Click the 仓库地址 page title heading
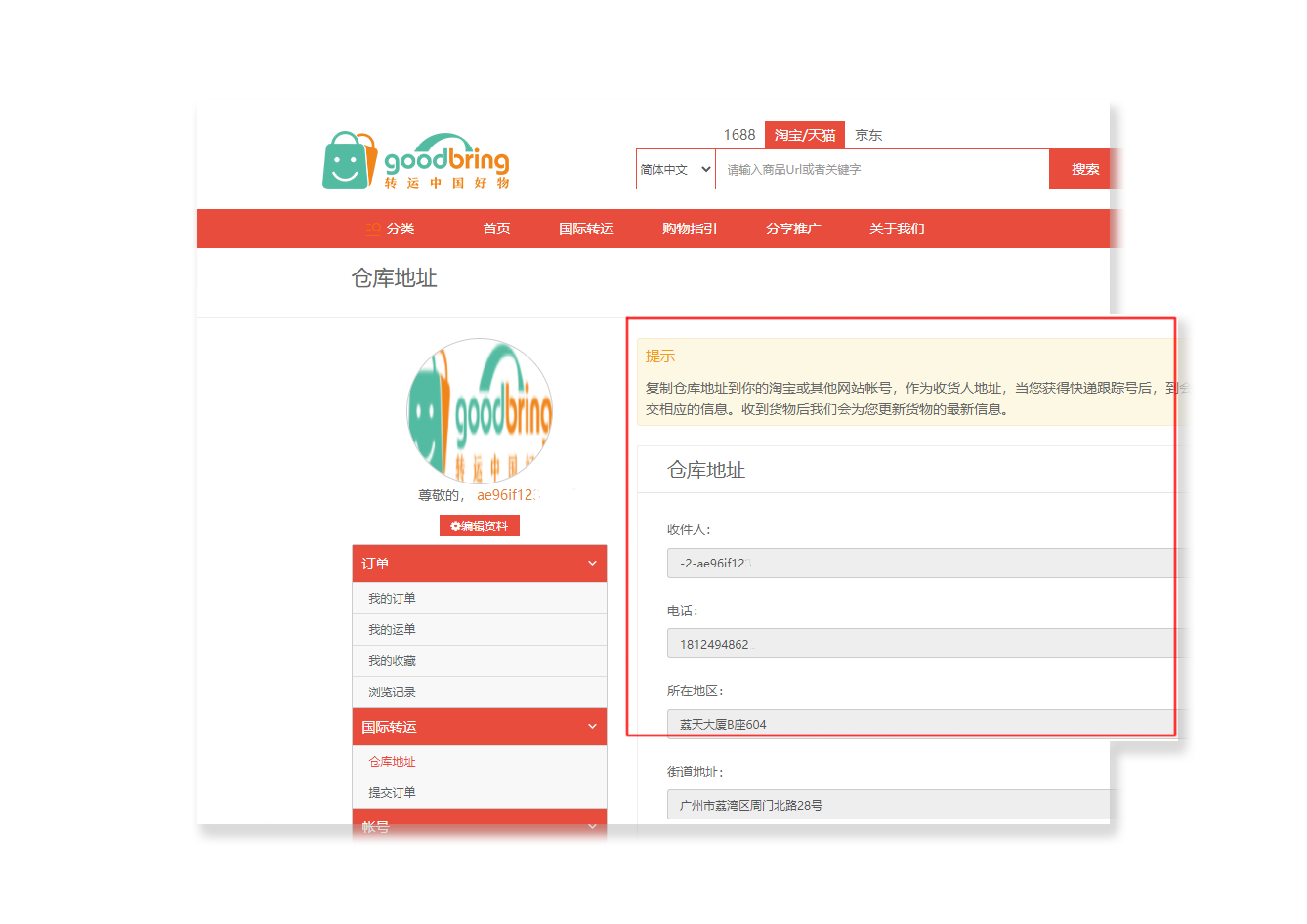The image size is (1307, 924). 394,278
